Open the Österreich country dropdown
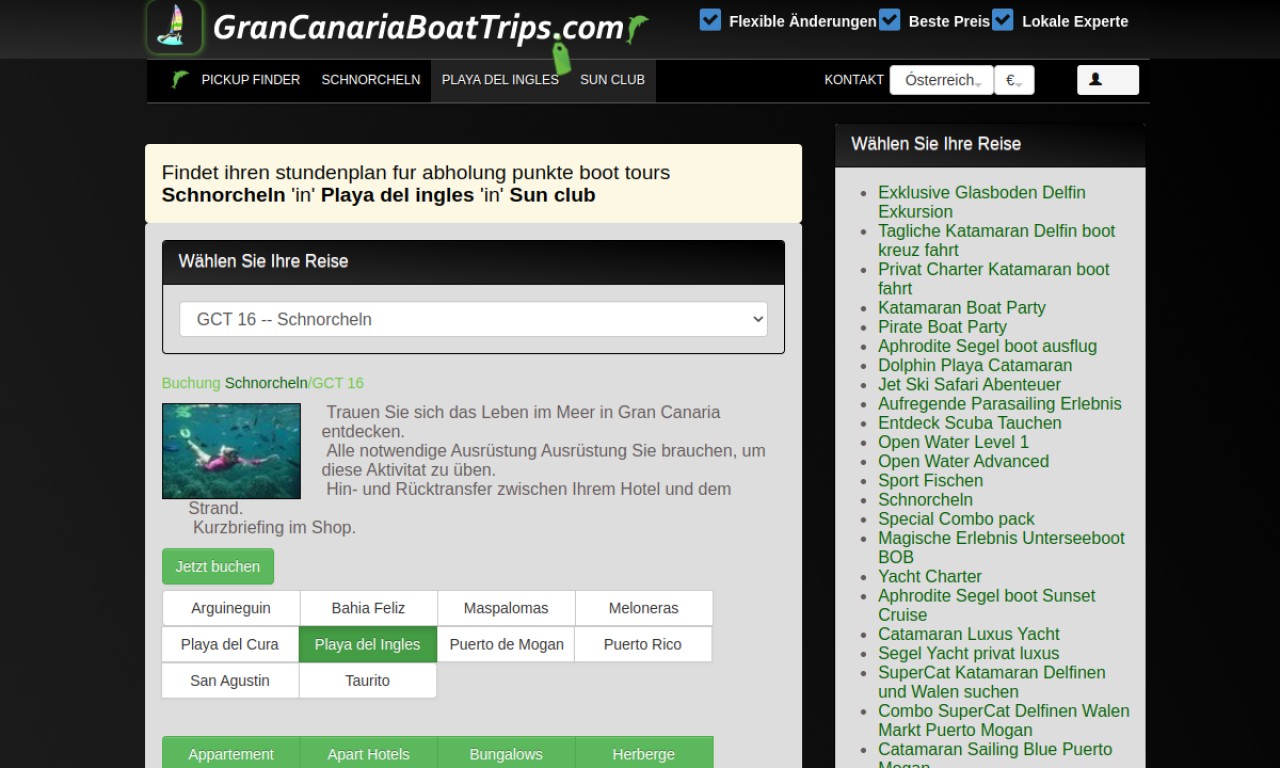 [x=941, y=80]
